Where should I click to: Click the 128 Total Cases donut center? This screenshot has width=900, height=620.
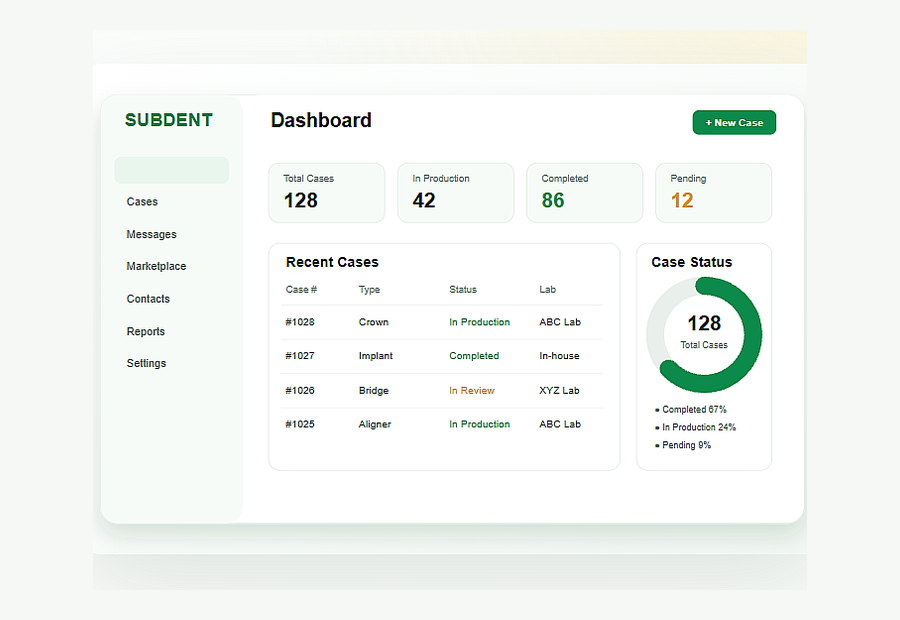(704, 331)
